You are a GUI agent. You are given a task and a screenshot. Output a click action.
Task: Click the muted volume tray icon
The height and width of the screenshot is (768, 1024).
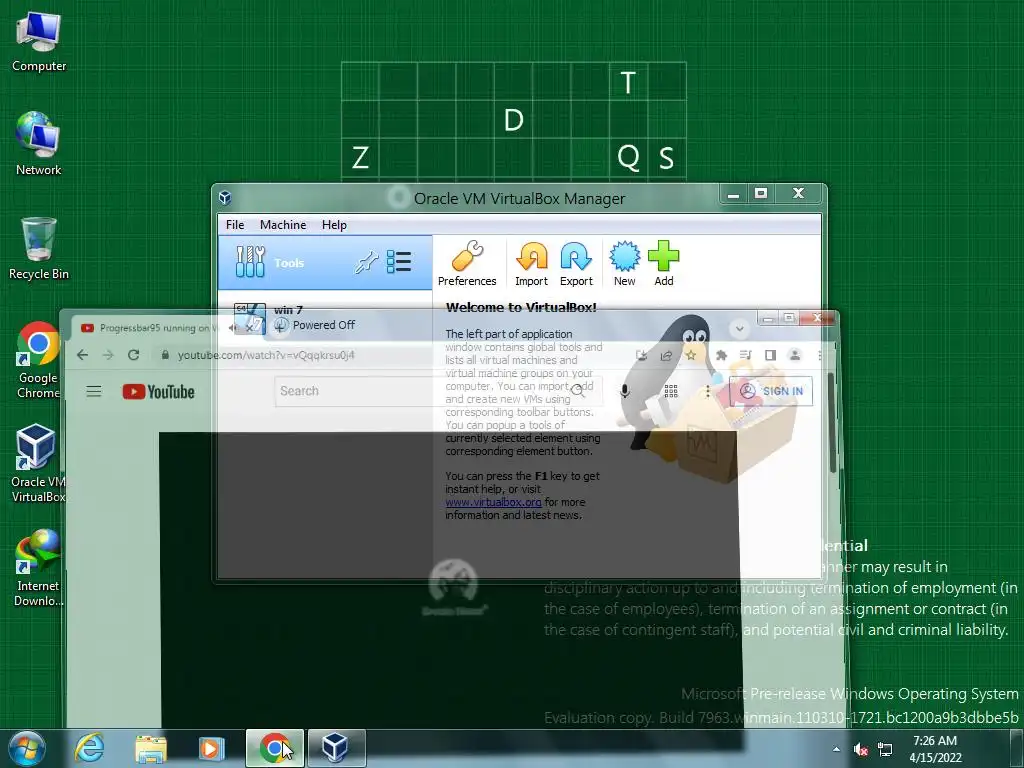point(861,750)
